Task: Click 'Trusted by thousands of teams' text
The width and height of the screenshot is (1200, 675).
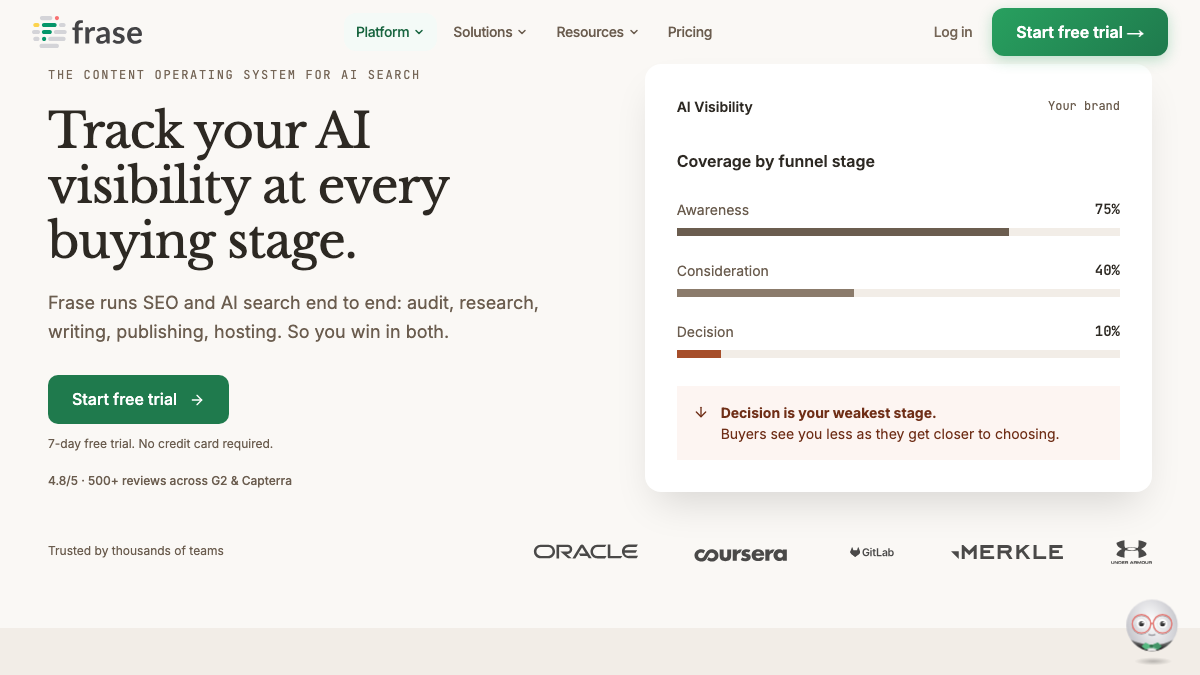Action: point(136,551)
